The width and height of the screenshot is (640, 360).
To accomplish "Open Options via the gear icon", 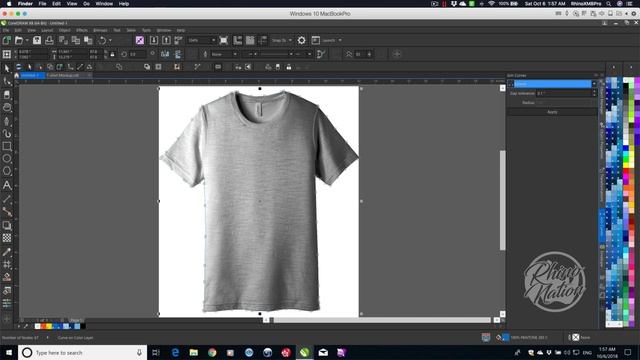I will point(301,40).
